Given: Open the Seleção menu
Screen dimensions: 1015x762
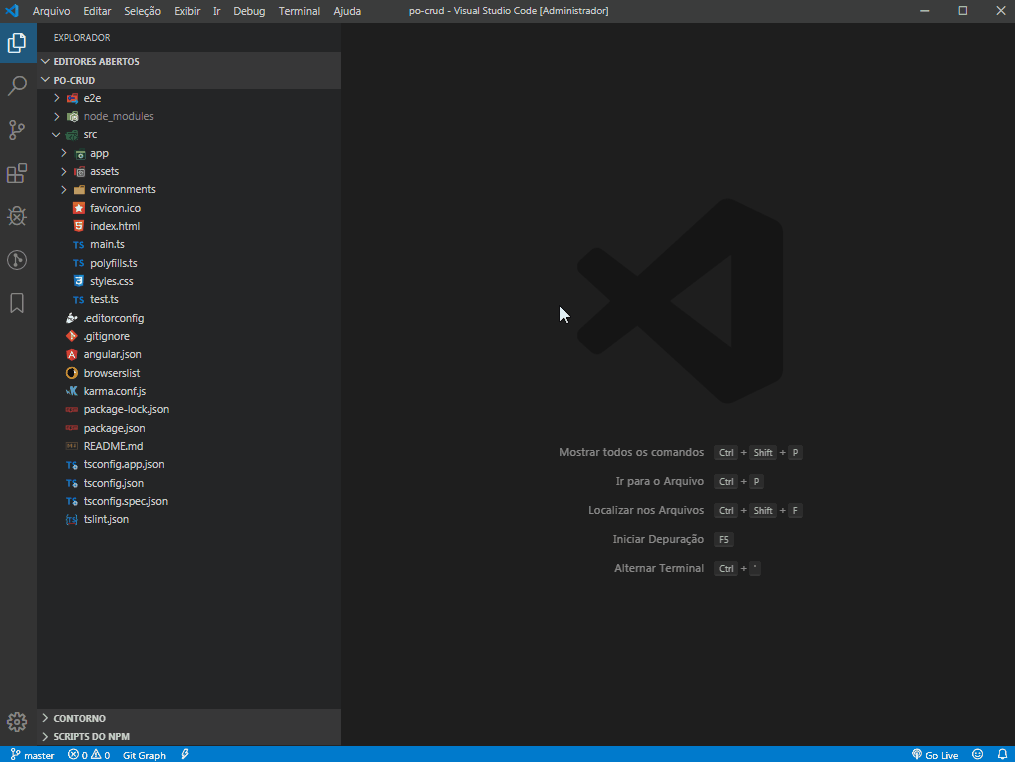Looking at the screenshot, I should [142, 11].
